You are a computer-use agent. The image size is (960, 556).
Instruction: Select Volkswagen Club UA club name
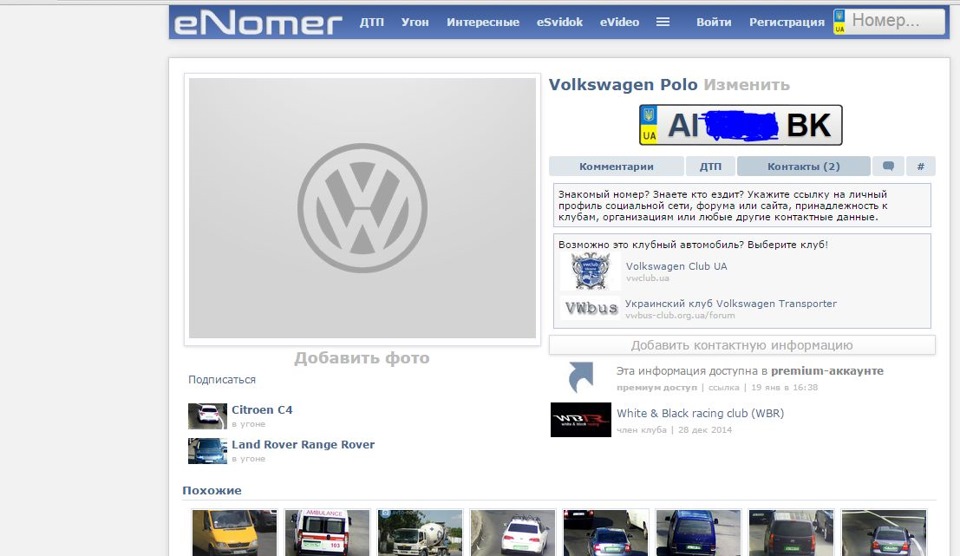pyautogui.click(x=677, y=266)
